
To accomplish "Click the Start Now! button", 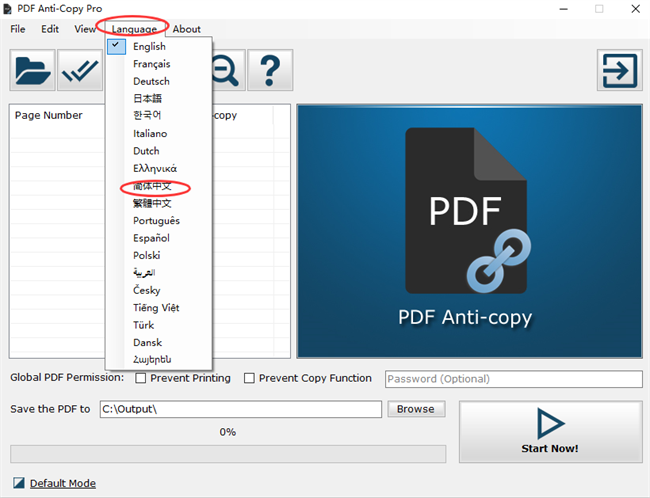I will [551, 432].
